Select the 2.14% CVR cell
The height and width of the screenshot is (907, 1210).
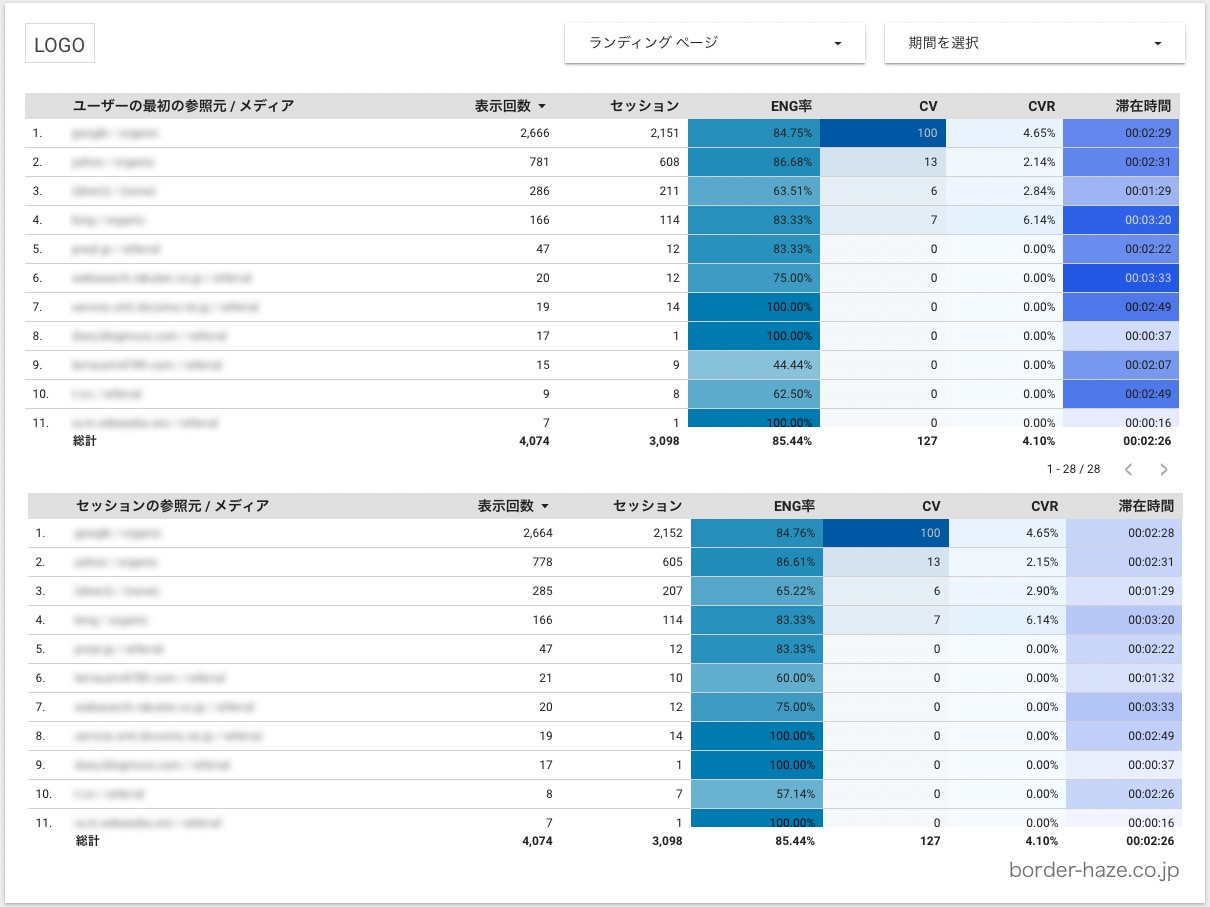pyautogui.click(x=1004, y=162)
